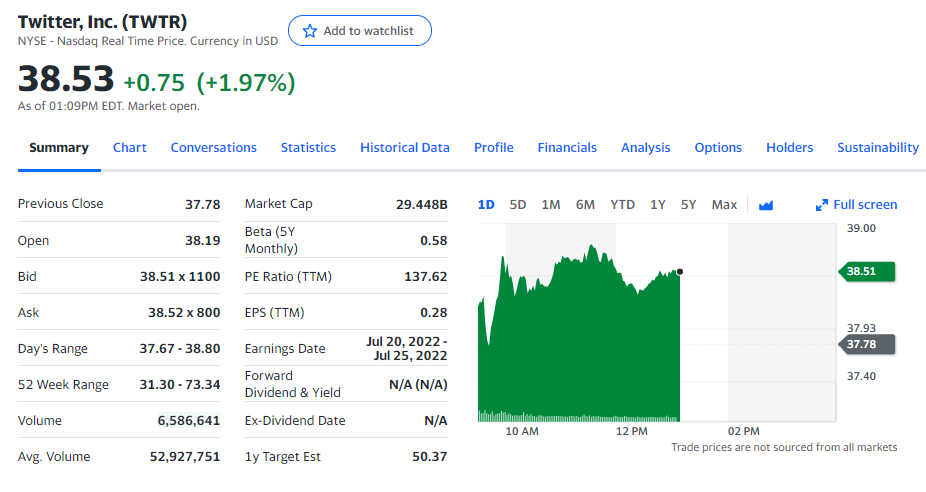Choose the 6M chart range
The image size is (926, 492).
tap(585, 205)
